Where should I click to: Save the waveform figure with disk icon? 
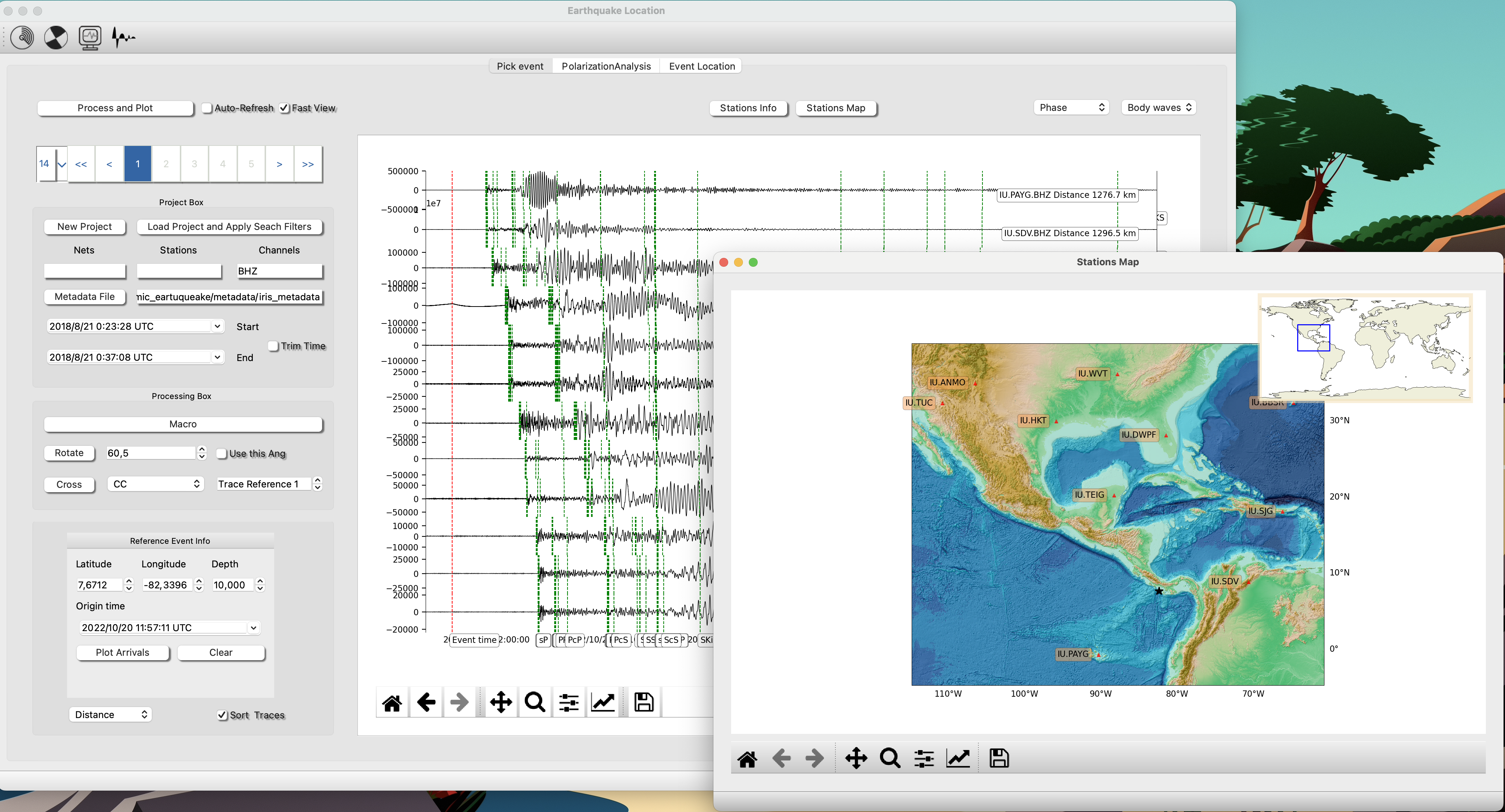644,702
